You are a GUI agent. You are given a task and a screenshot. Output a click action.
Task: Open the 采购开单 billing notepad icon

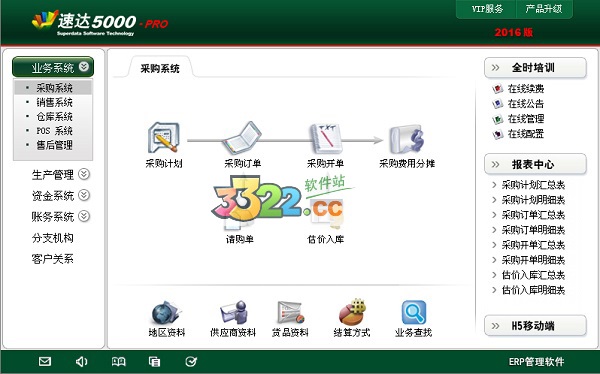point(326,138)
